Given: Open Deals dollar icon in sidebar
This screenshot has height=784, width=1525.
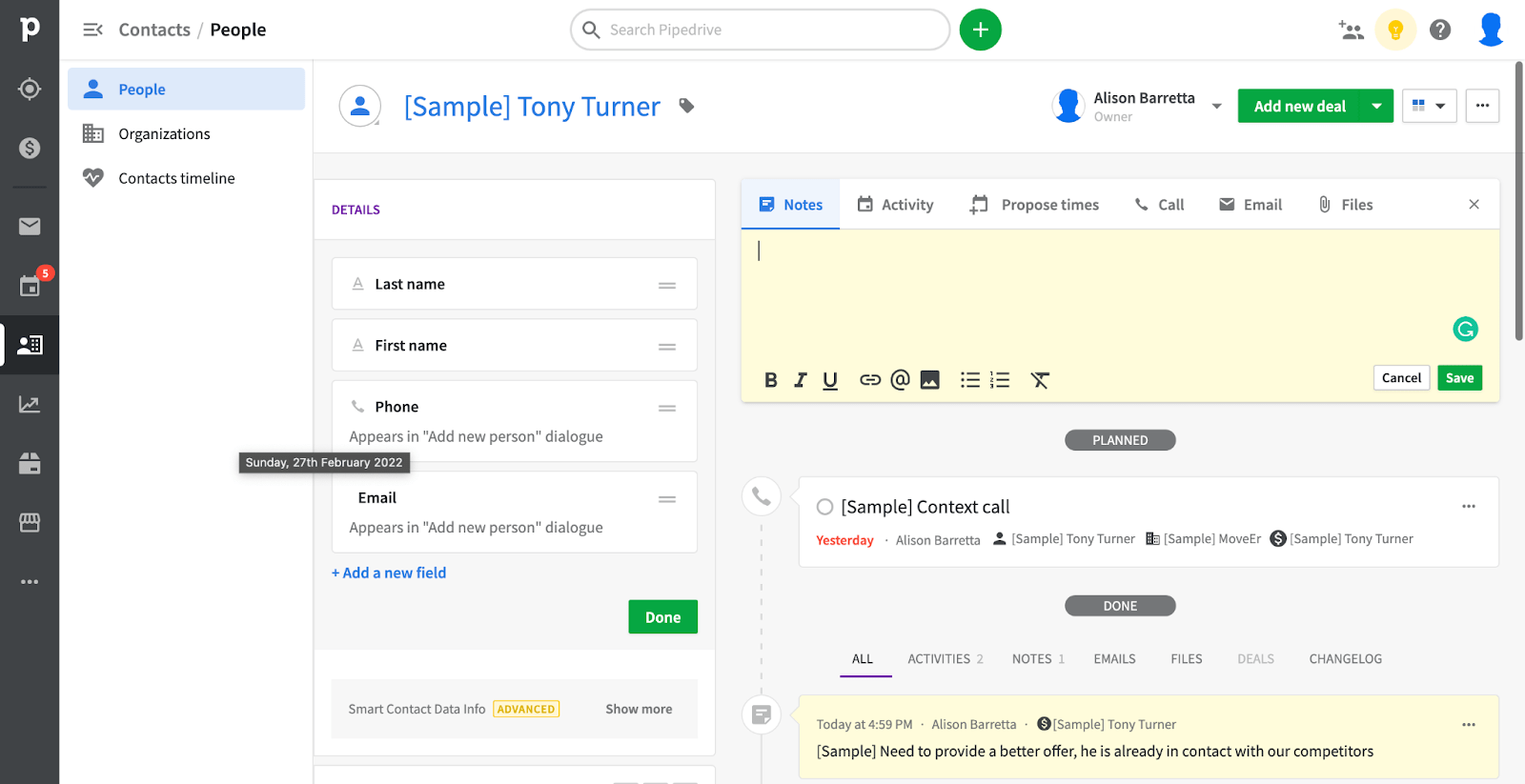Looking at the screenshot, I should coord(30,148).
